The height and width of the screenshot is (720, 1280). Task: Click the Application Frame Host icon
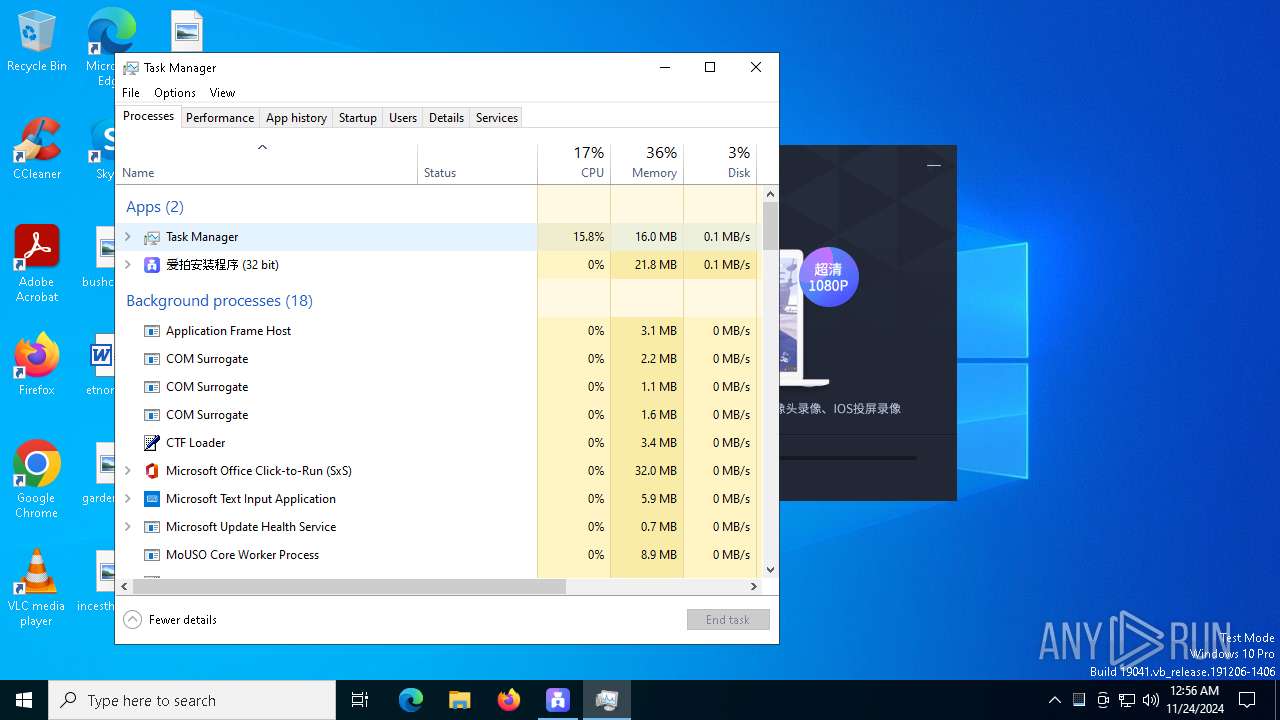[x=152, y=331]
